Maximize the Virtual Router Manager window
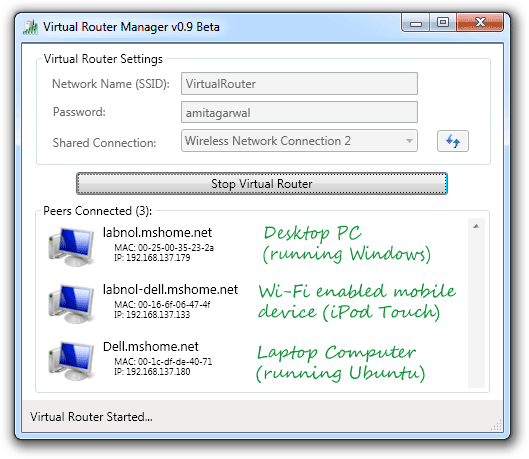 click(x=443, y=23)
